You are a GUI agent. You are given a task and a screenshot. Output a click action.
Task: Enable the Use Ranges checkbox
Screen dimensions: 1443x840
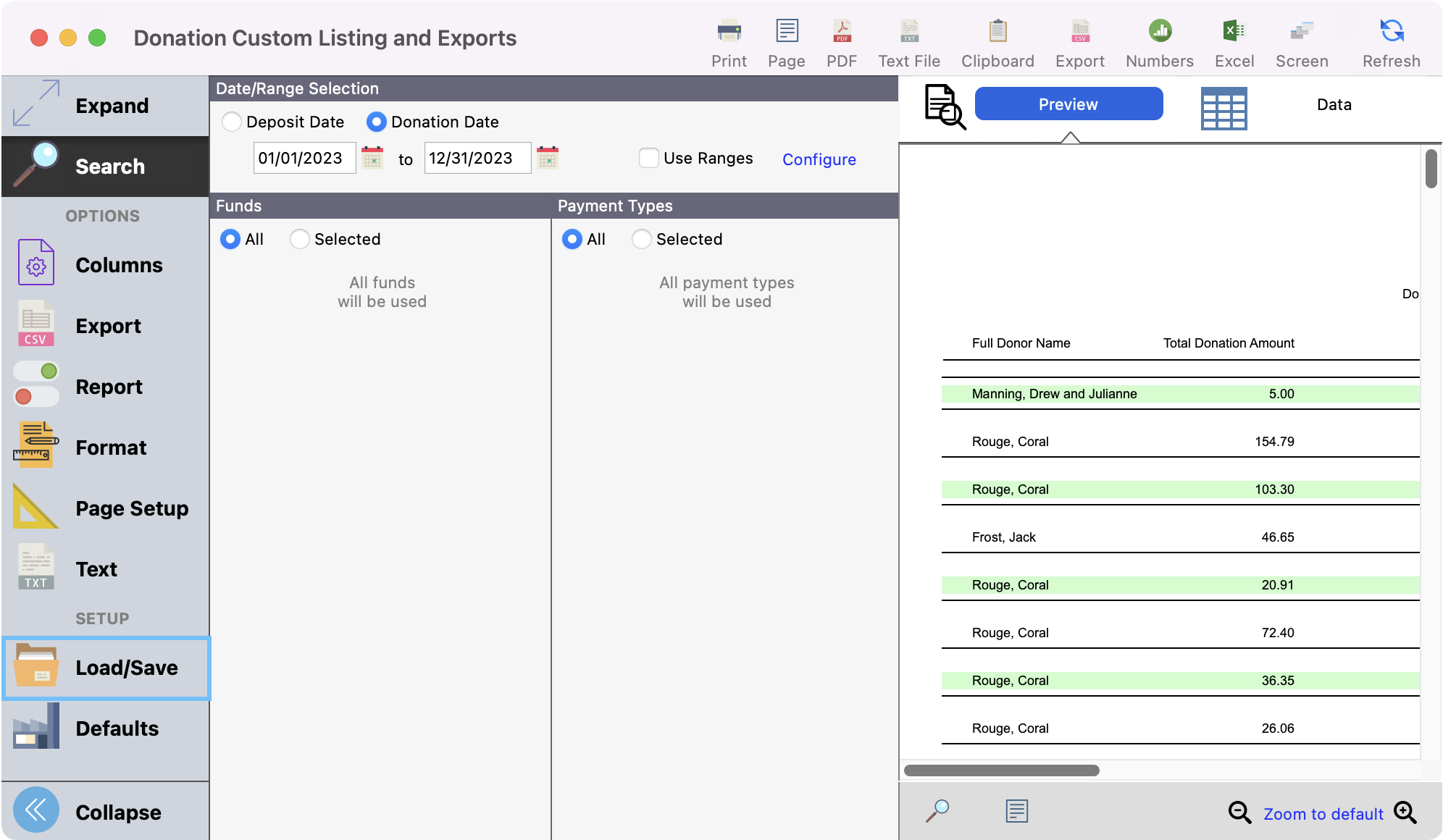coord(649,158)
